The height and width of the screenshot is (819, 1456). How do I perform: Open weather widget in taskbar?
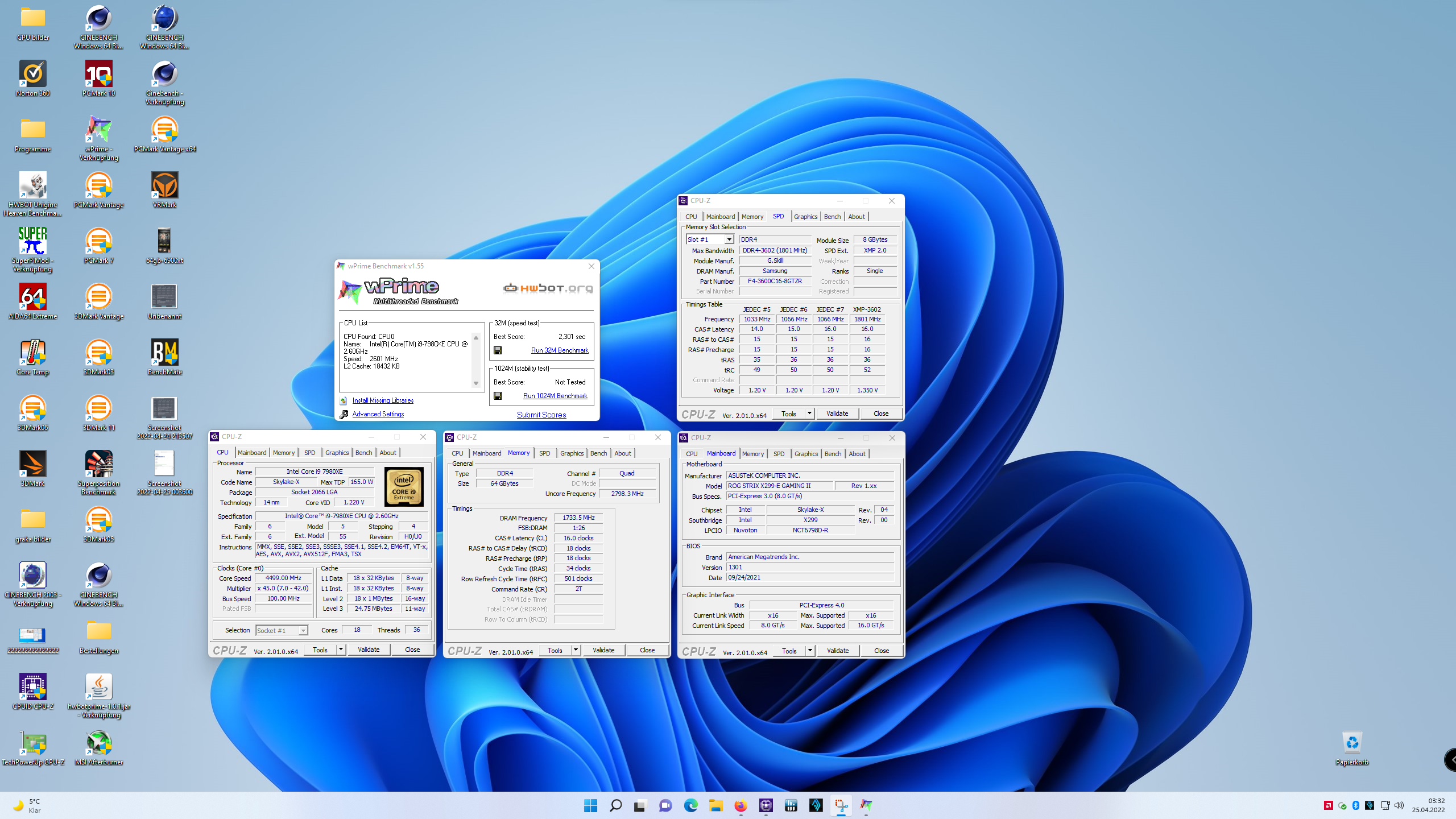pos(27,805)
